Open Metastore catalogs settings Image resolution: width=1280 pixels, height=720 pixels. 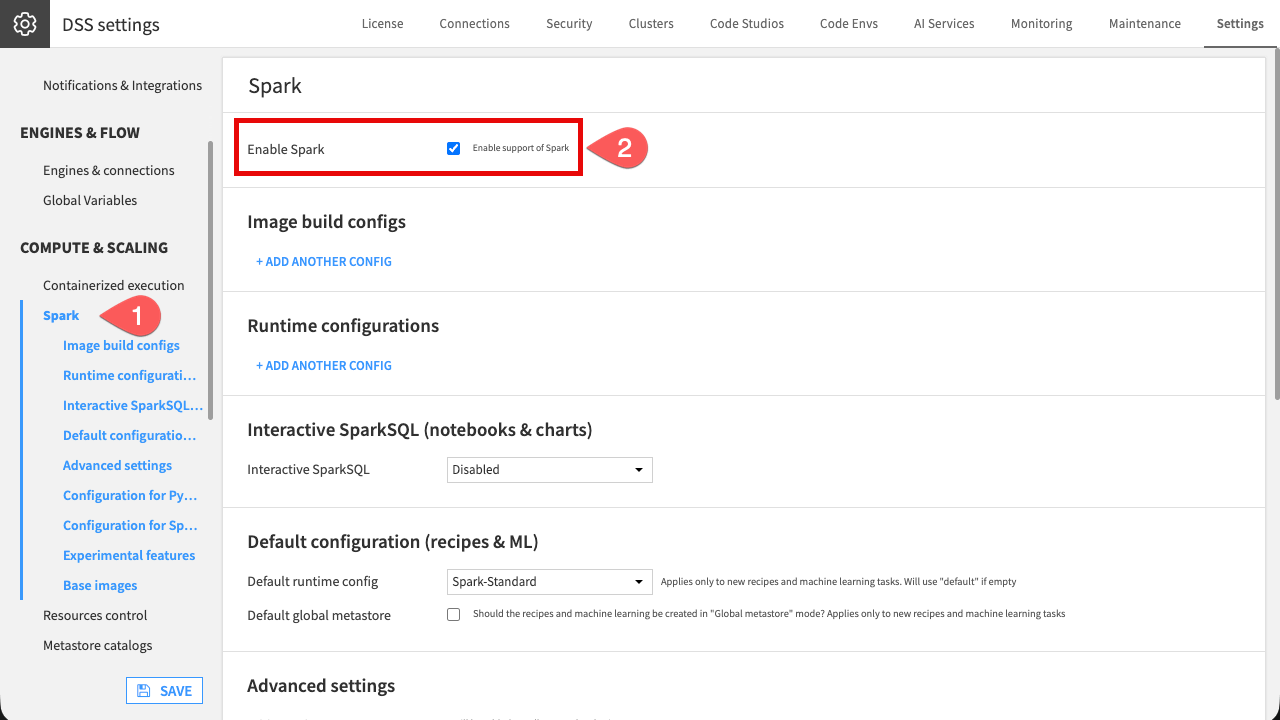coord(98,645)
